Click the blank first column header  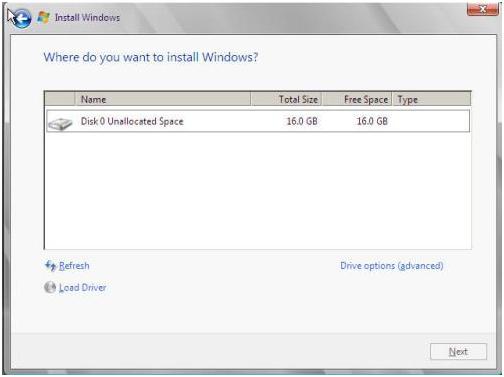click(60, 99)
